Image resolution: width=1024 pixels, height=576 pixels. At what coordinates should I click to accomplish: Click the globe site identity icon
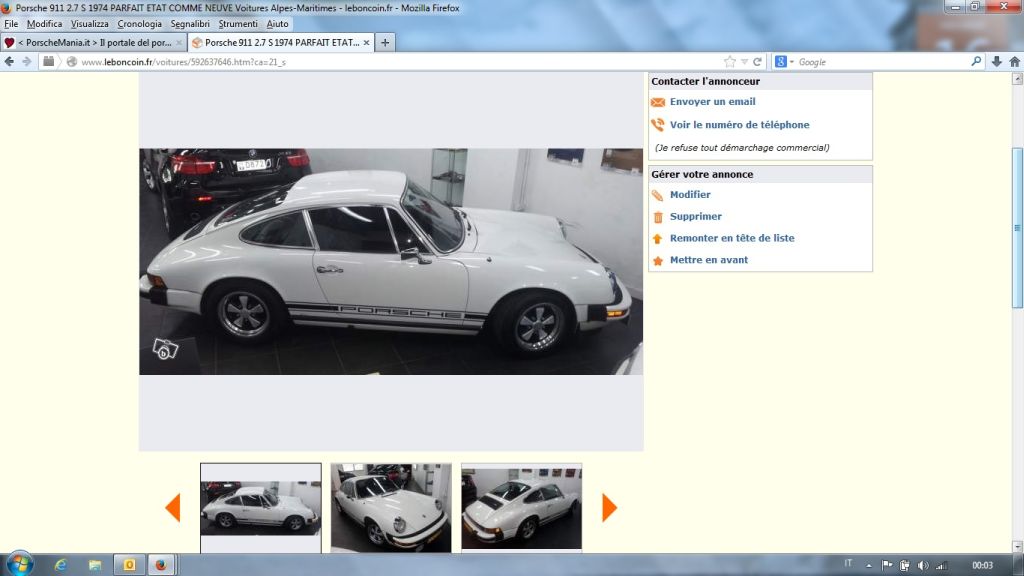pyautogui.click(x=72, y=61)
